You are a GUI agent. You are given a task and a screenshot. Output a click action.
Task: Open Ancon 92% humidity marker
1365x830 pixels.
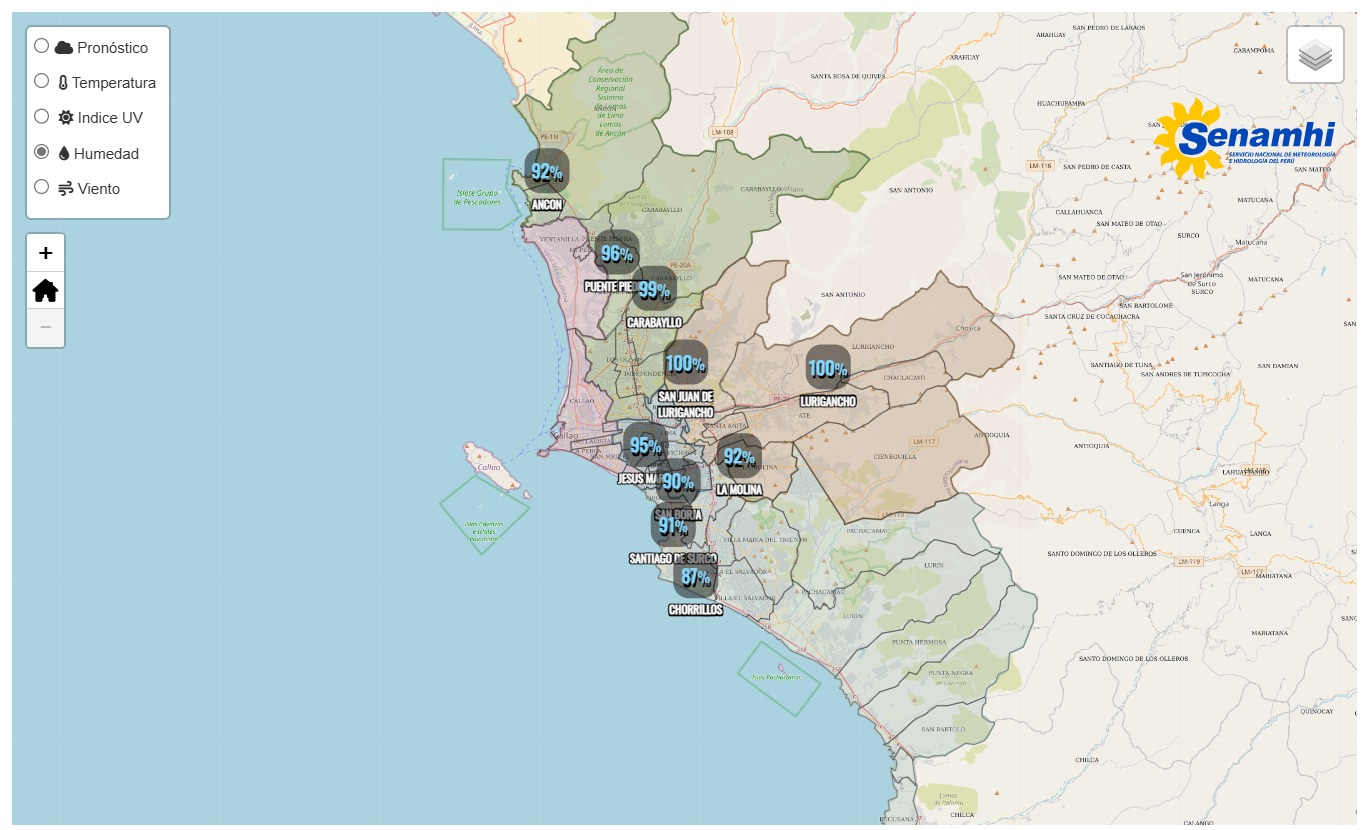click(546, 171)
